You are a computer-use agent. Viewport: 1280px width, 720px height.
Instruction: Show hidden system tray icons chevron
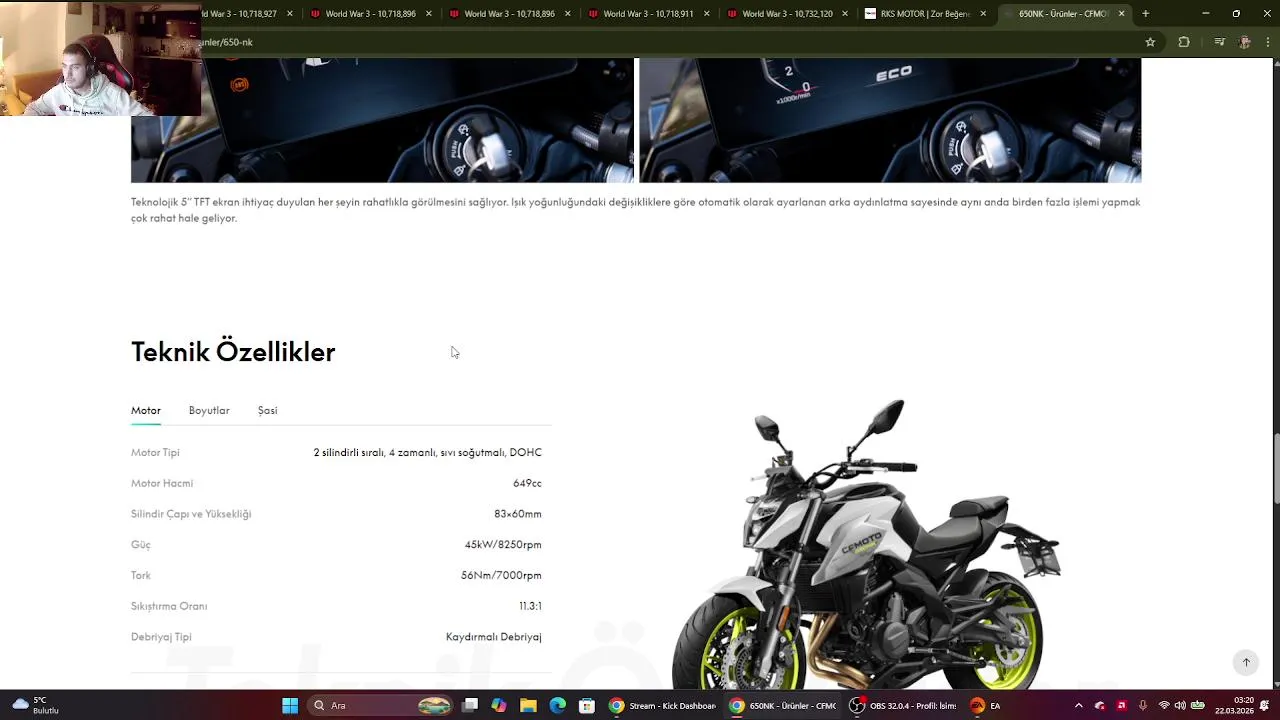pos(1078,706)
